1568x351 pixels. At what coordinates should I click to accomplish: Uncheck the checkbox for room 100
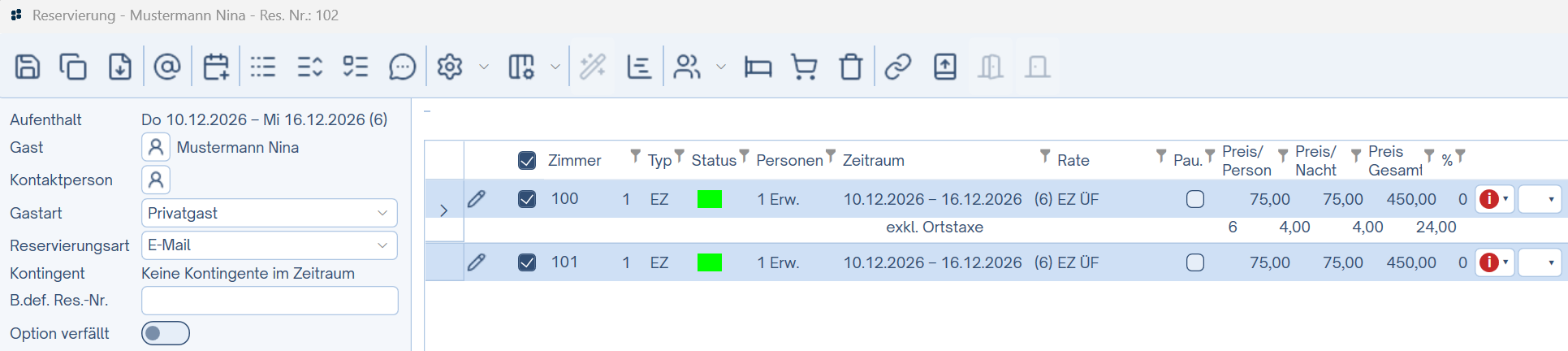527,199
